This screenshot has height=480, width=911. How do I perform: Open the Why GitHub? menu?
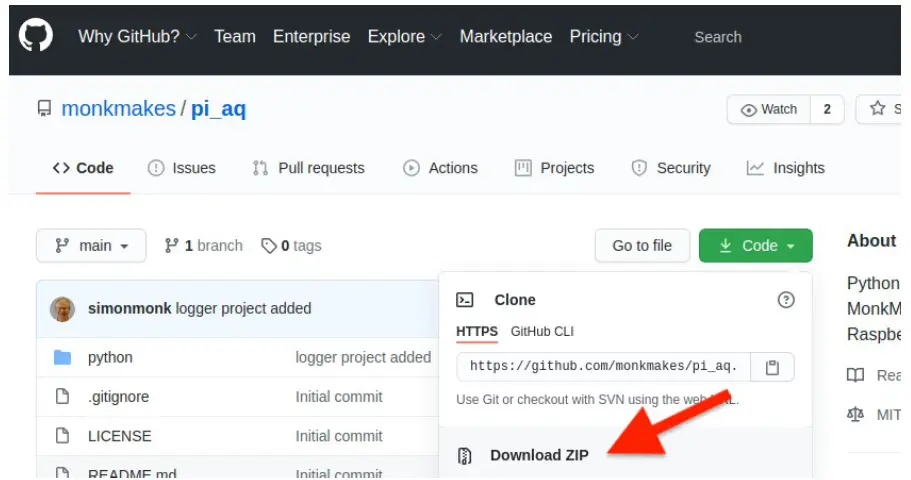click(x=138, y=37)
